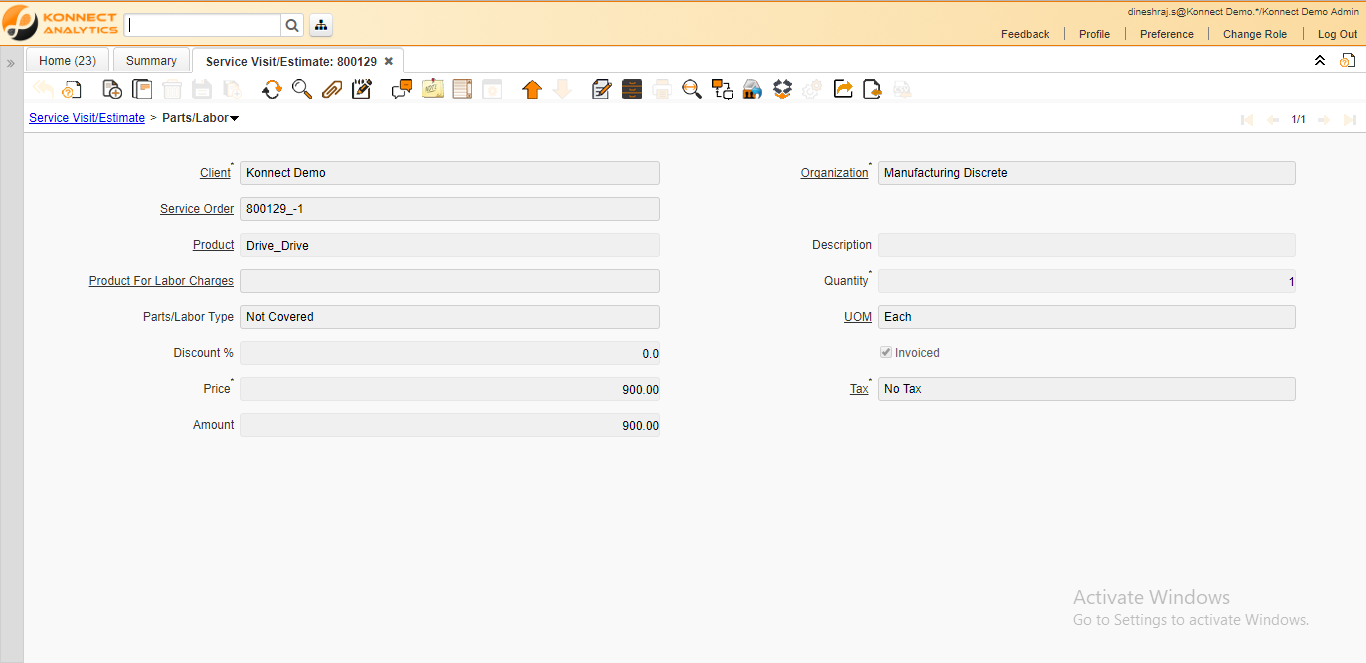Open chat with the speech bubbles icon
The height and width of the screenshot is (663, 1366).
click(402, 90)
